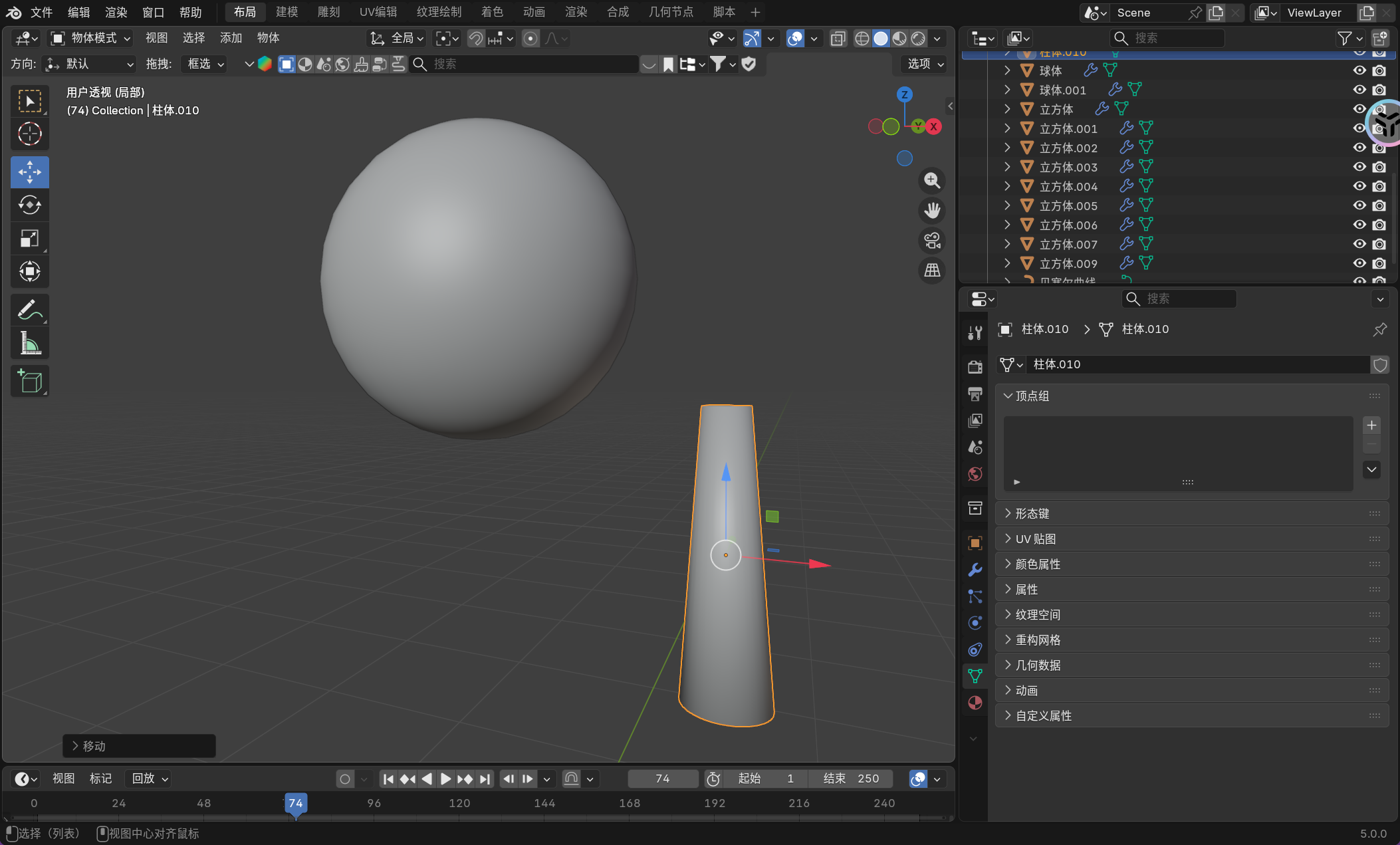Hide 立方体.003 using its eye icon
Image resolution: width=1400 pixels, height=845 pixels.
(x=1359, y=167)
